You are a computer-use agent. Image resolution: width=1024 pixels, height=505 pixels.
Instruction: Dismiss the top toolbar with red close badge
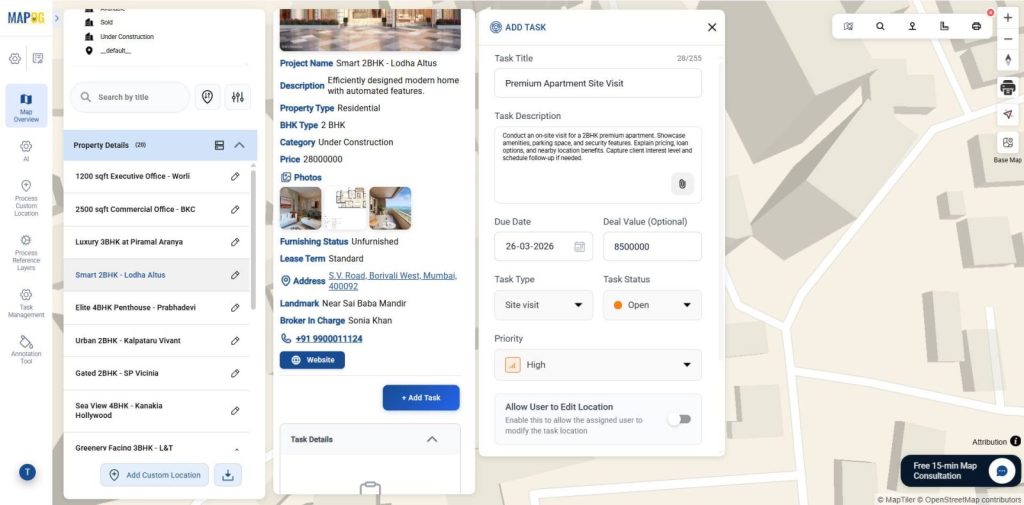[991, 12]
